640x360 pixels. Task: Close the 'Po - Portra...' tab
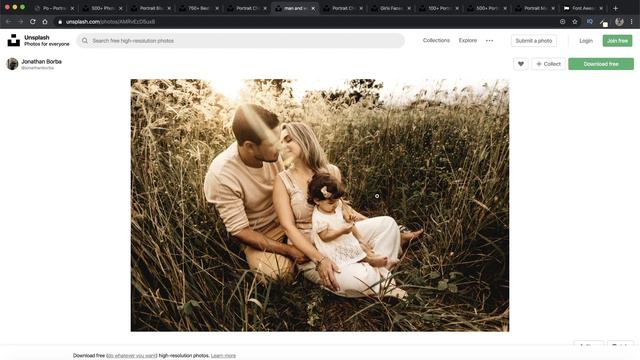click(x=72, y=8)
